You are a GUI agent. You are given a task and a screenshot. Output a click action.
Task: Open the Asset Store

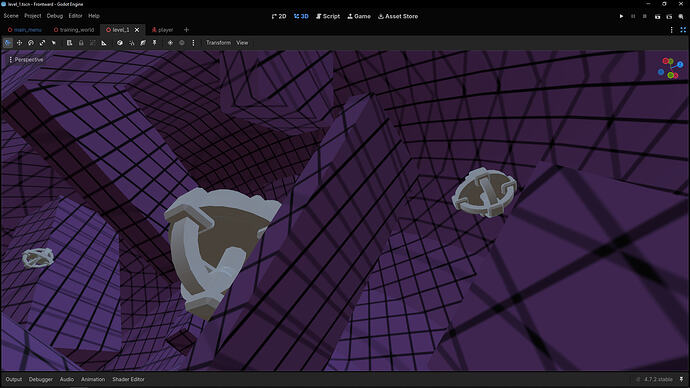pyautogui.click(x=398, y=16)
